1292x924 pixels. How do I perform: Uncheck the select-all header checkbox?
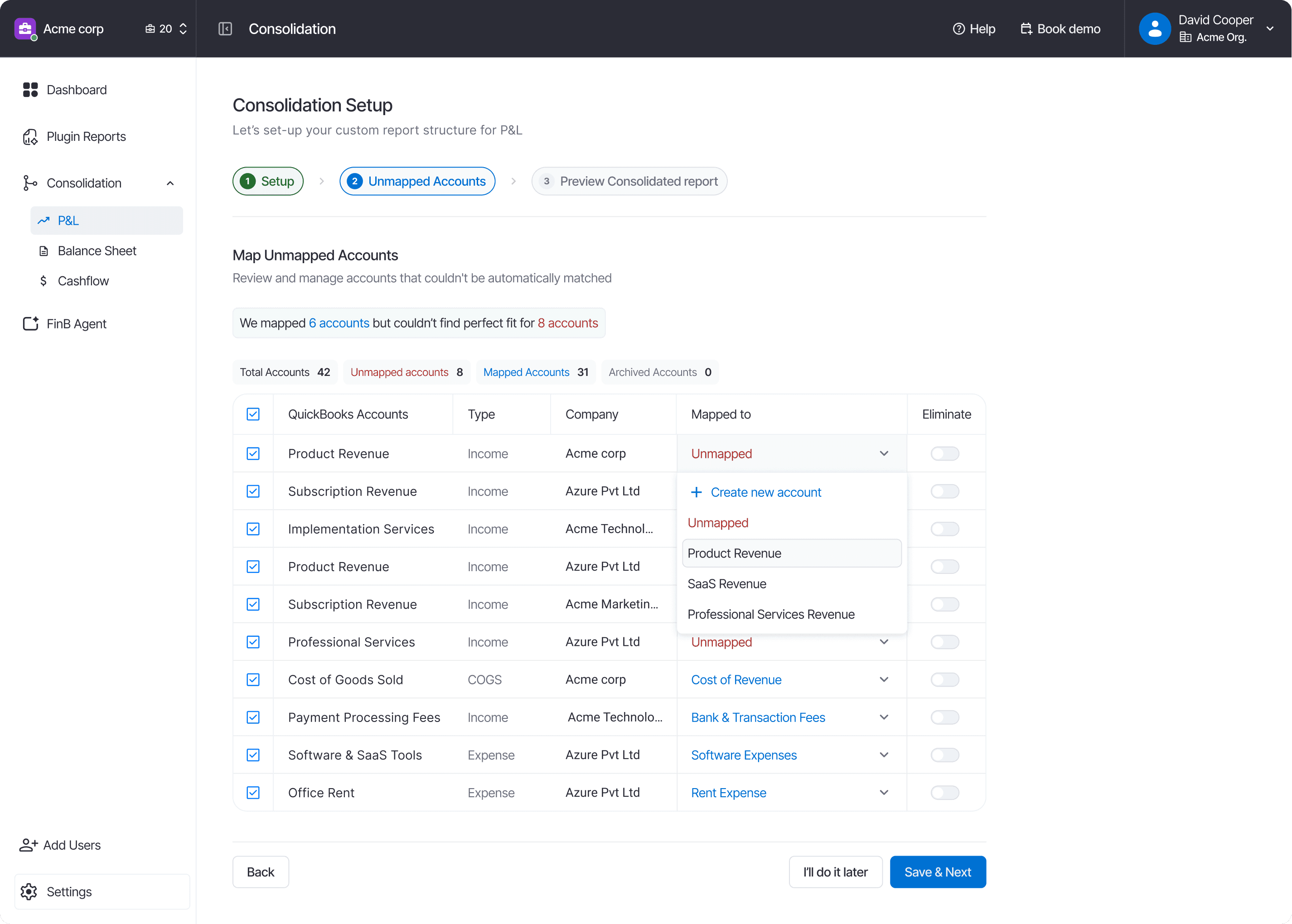coord(253,414)
